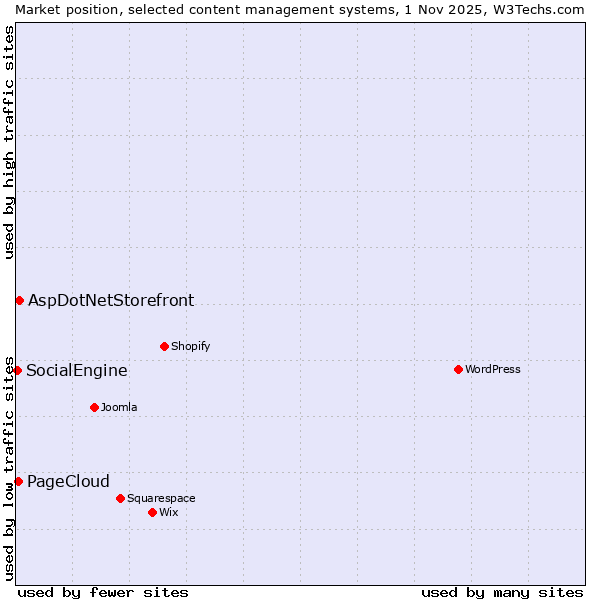Click the red WordPress data point marker
Image resolution: width=600 pixels, height=600 pixels.
tap(458, 369)
